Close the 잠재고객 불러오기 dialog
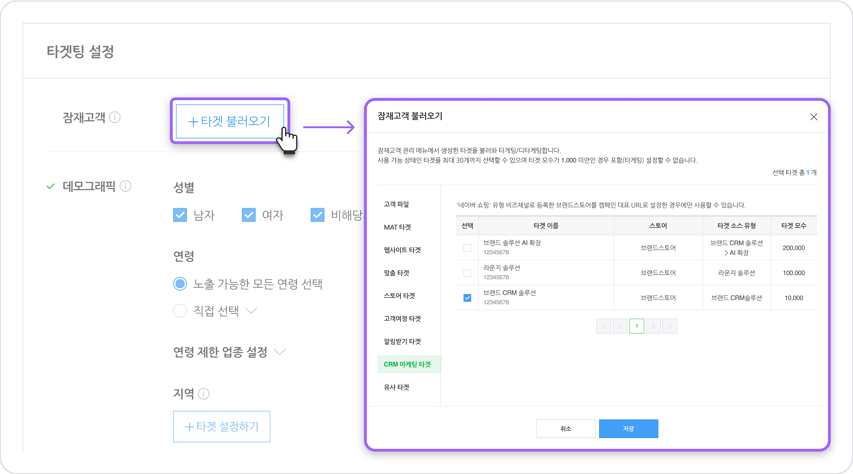Viewport: 853px width, 474px height. (x=813, y=116)
